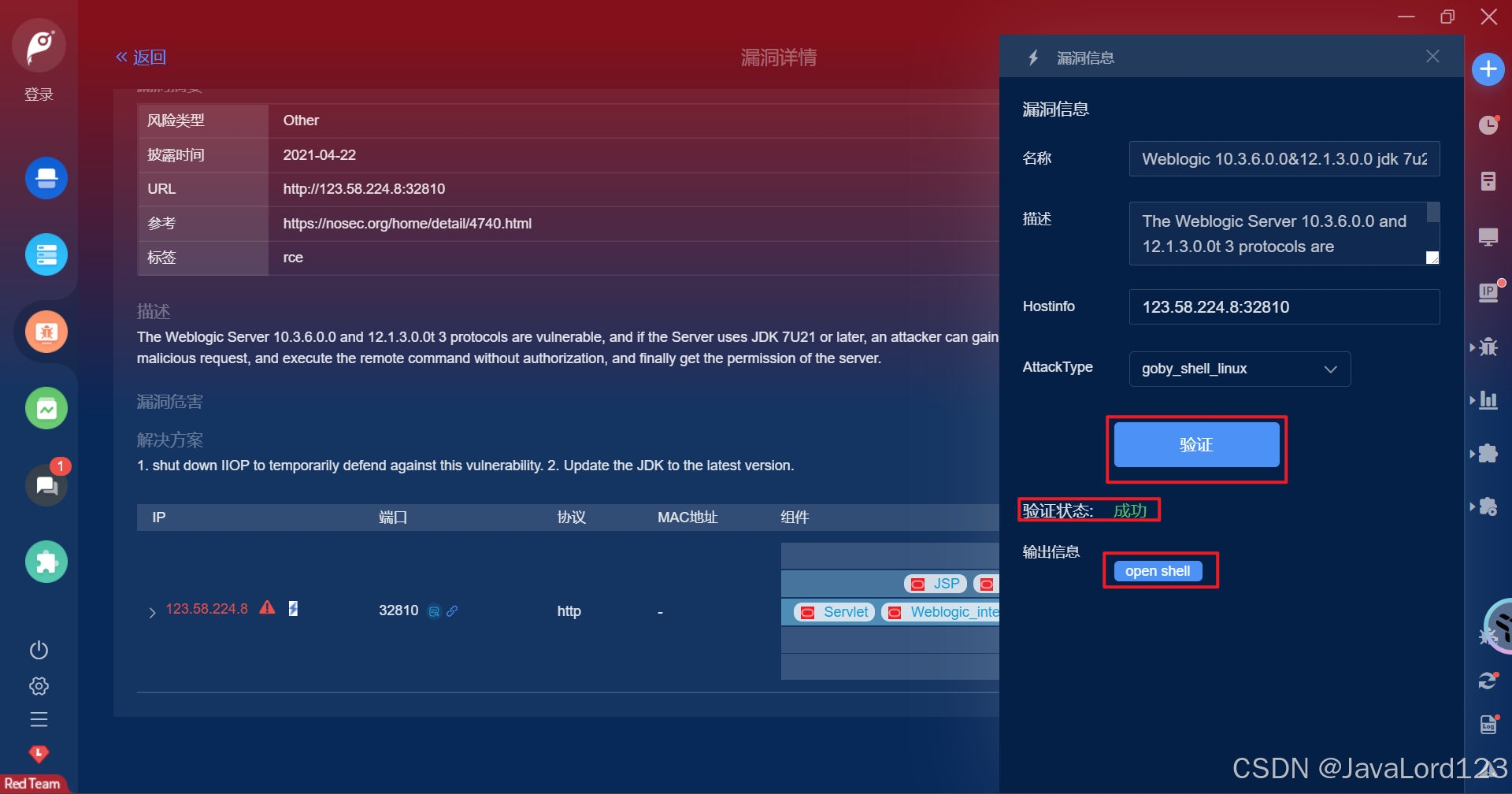The height and width of the screenshot is (794, 1512).
Task: Open the green reports chart sidebar icon
Action: tap(46, 408)
